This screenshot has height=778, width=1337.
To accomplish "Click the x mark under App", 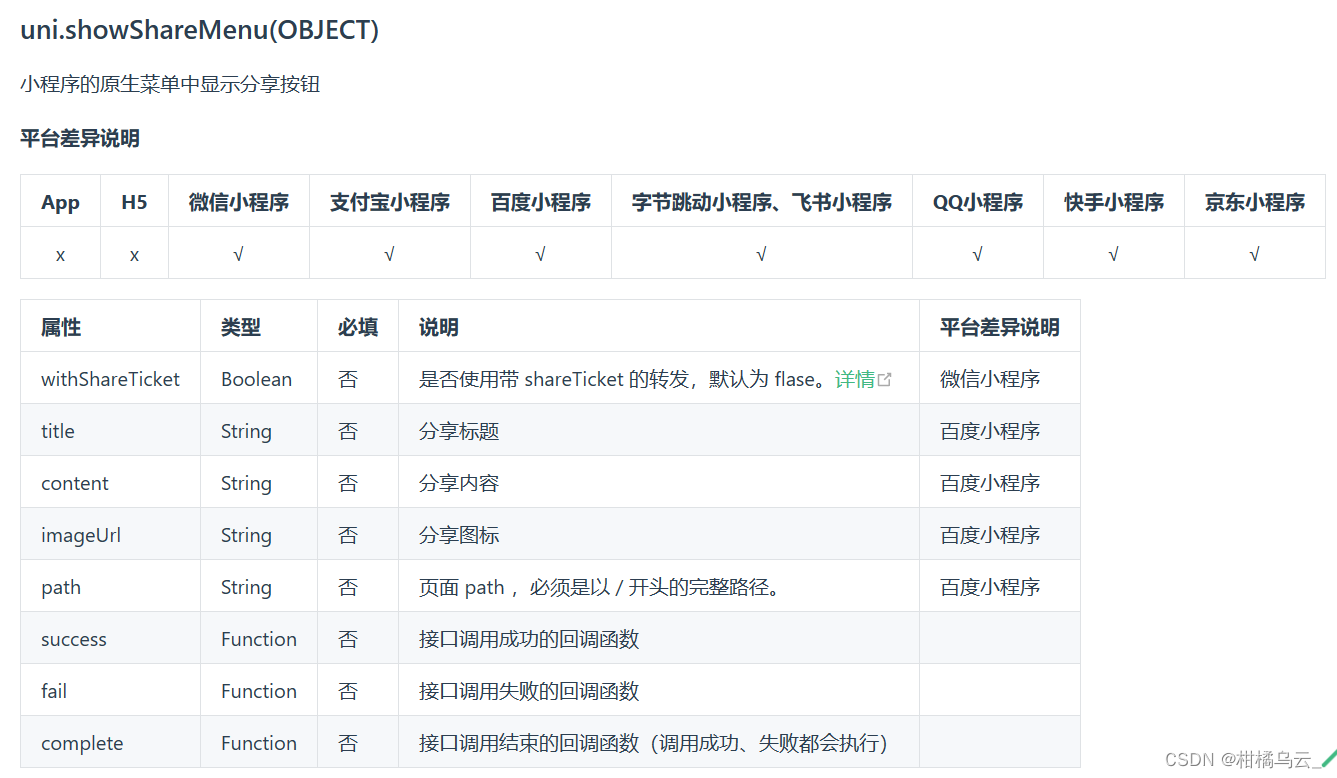I will coord(60,255).
